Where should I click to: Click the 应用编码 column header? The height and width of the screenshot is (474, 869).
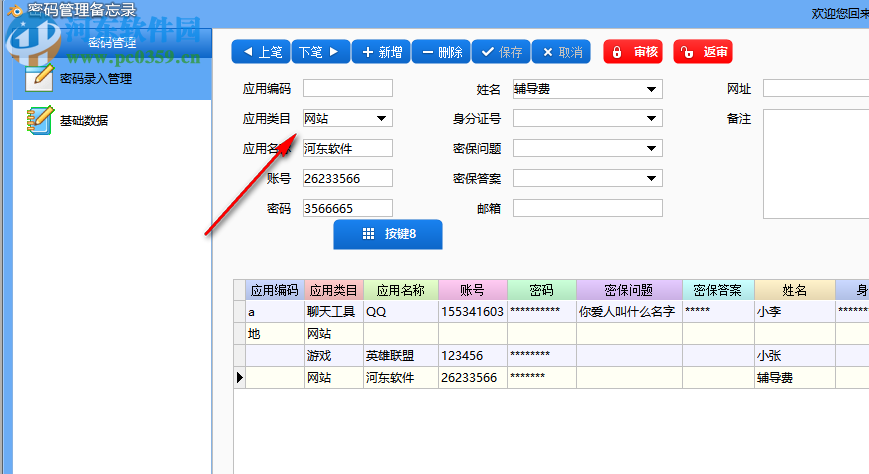[274, 290]
